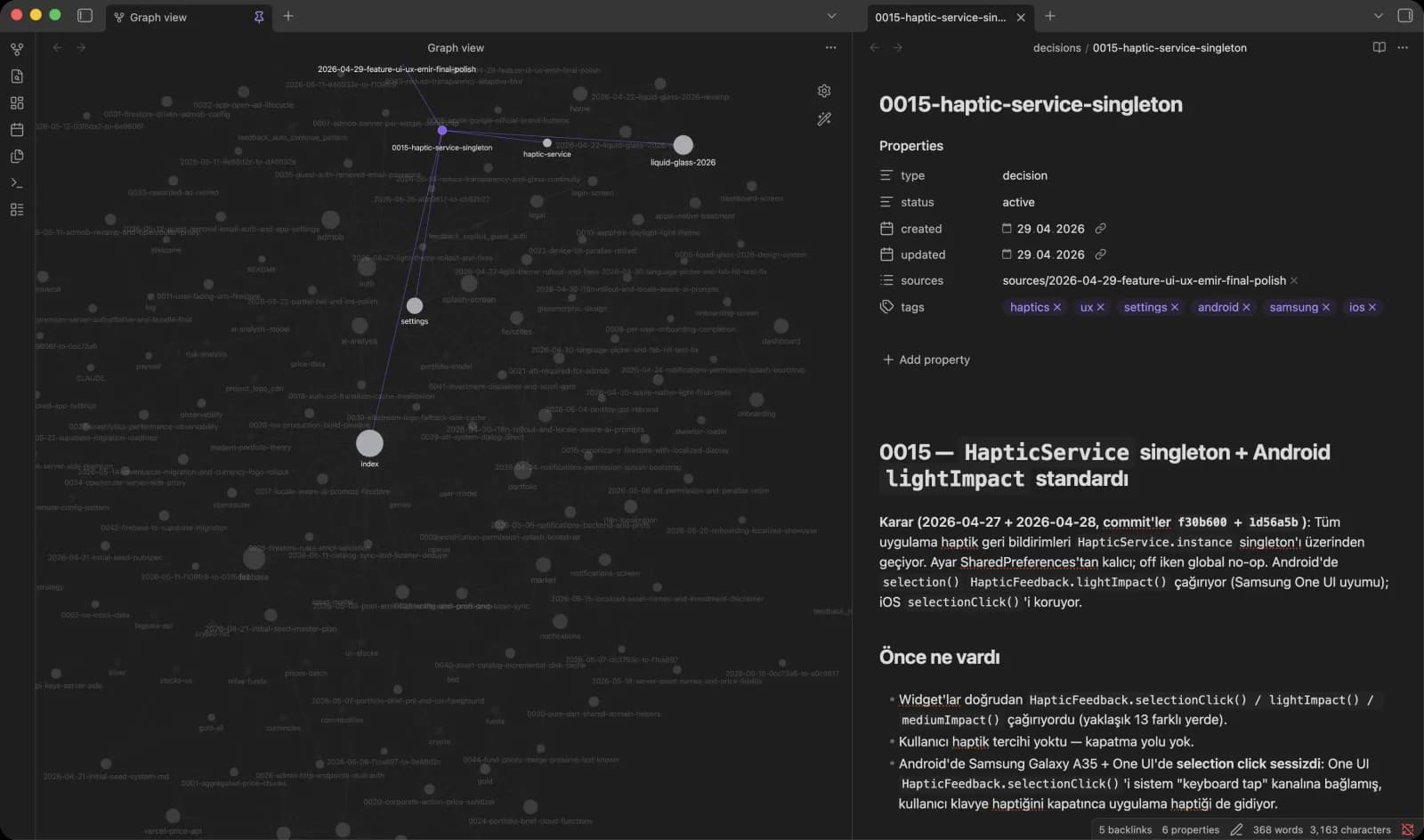Open more options for the note
Viewport: 1424px width, 840px height.
pyautogui.click(x=1403, y=47)
